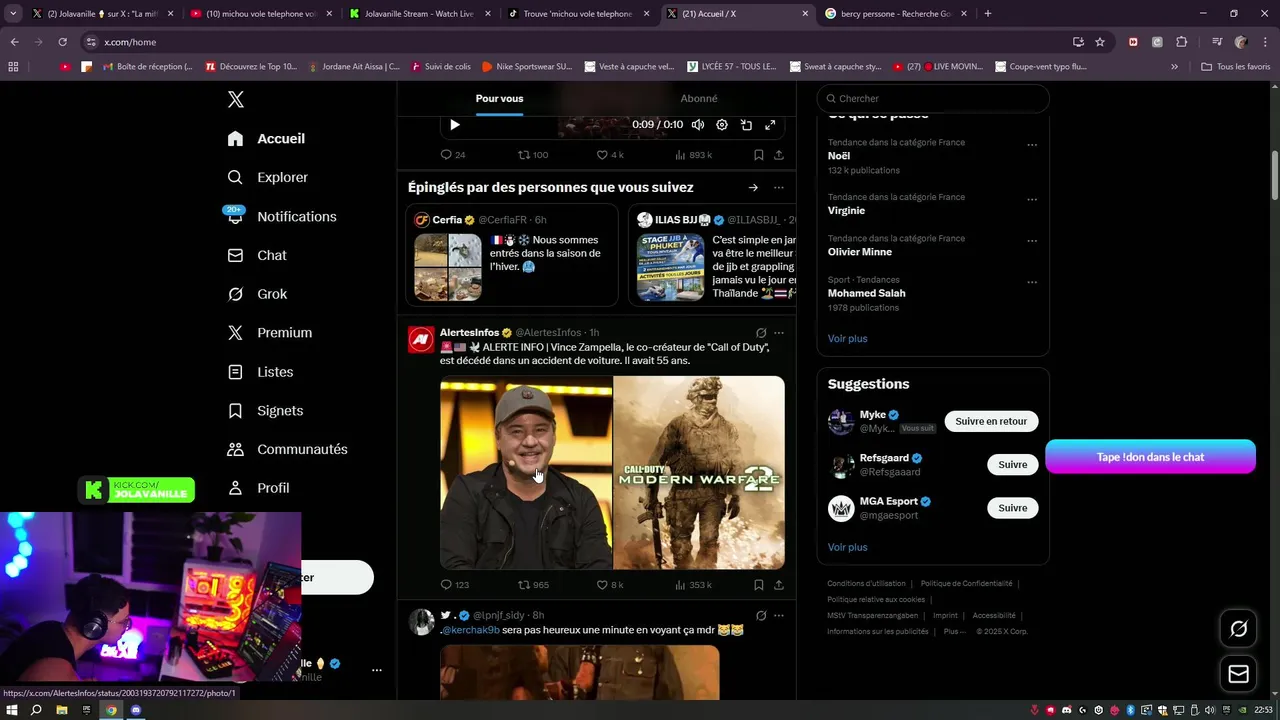Follow MGA Esport with Suivre button

(1013, 508)
